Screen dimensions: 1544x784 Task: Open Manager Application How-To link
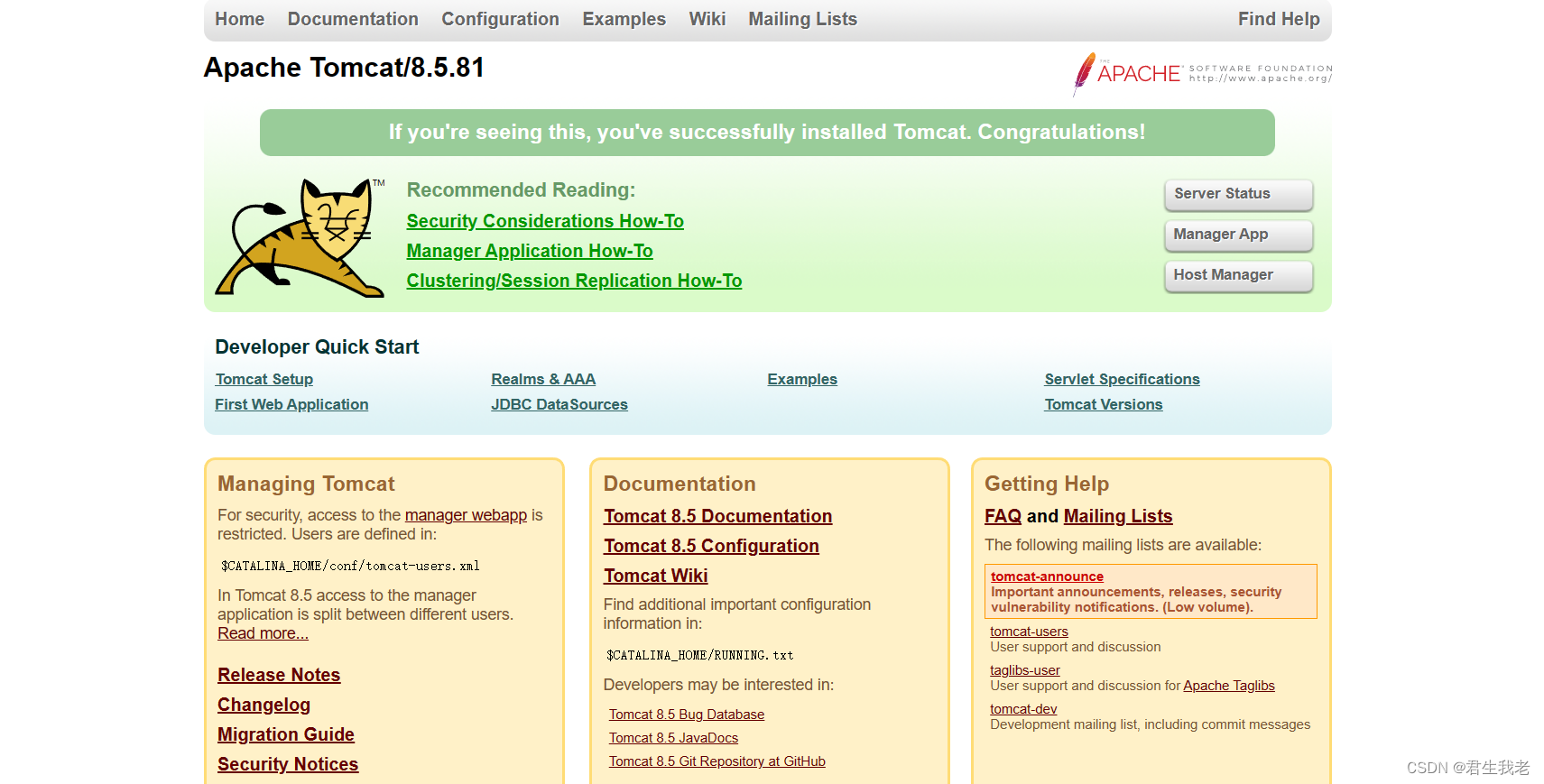tap(530, 251)
